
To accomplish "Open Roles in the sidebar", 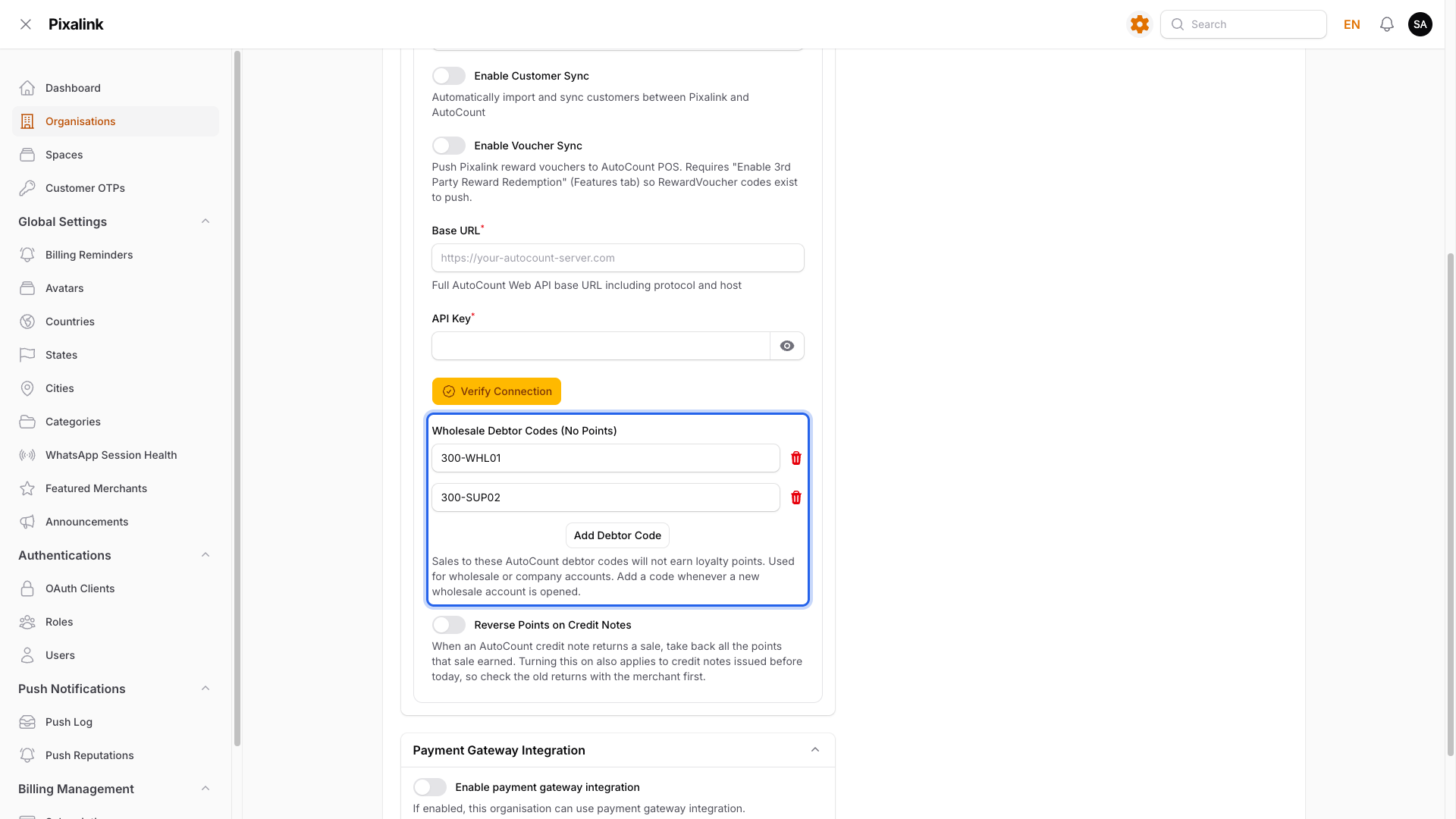I will point(115,622).
